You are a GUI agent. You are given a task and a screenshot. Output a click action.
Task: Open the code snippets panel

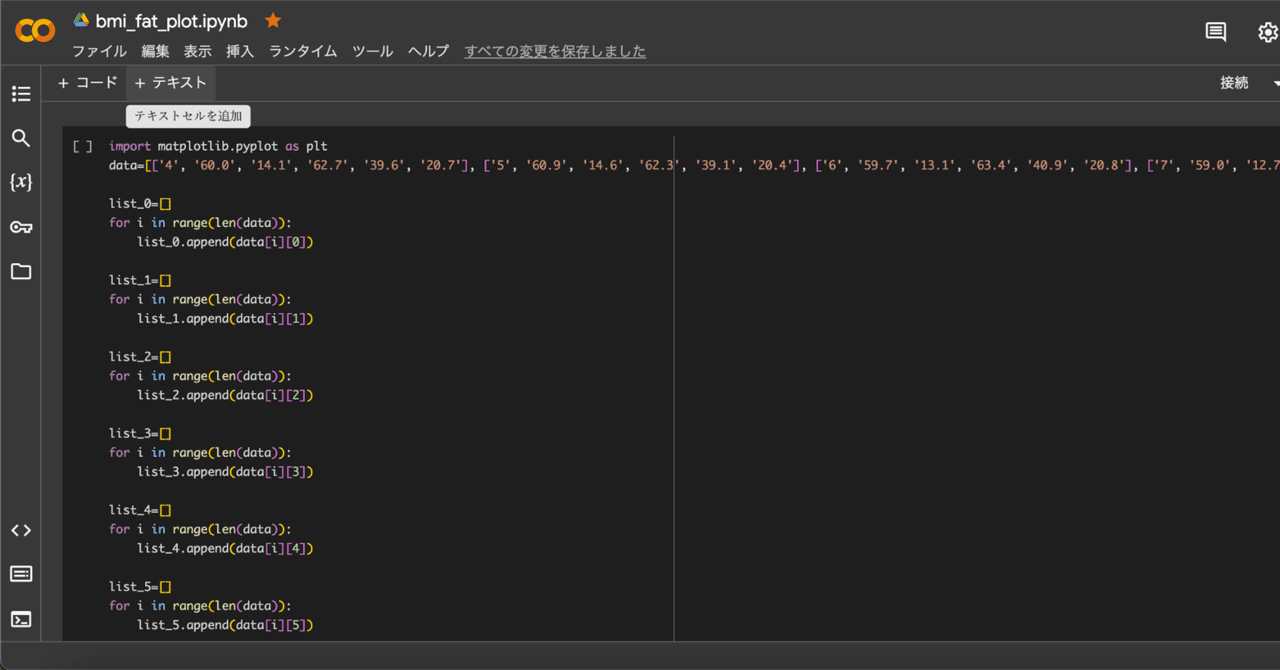click(x=20, y=530)
